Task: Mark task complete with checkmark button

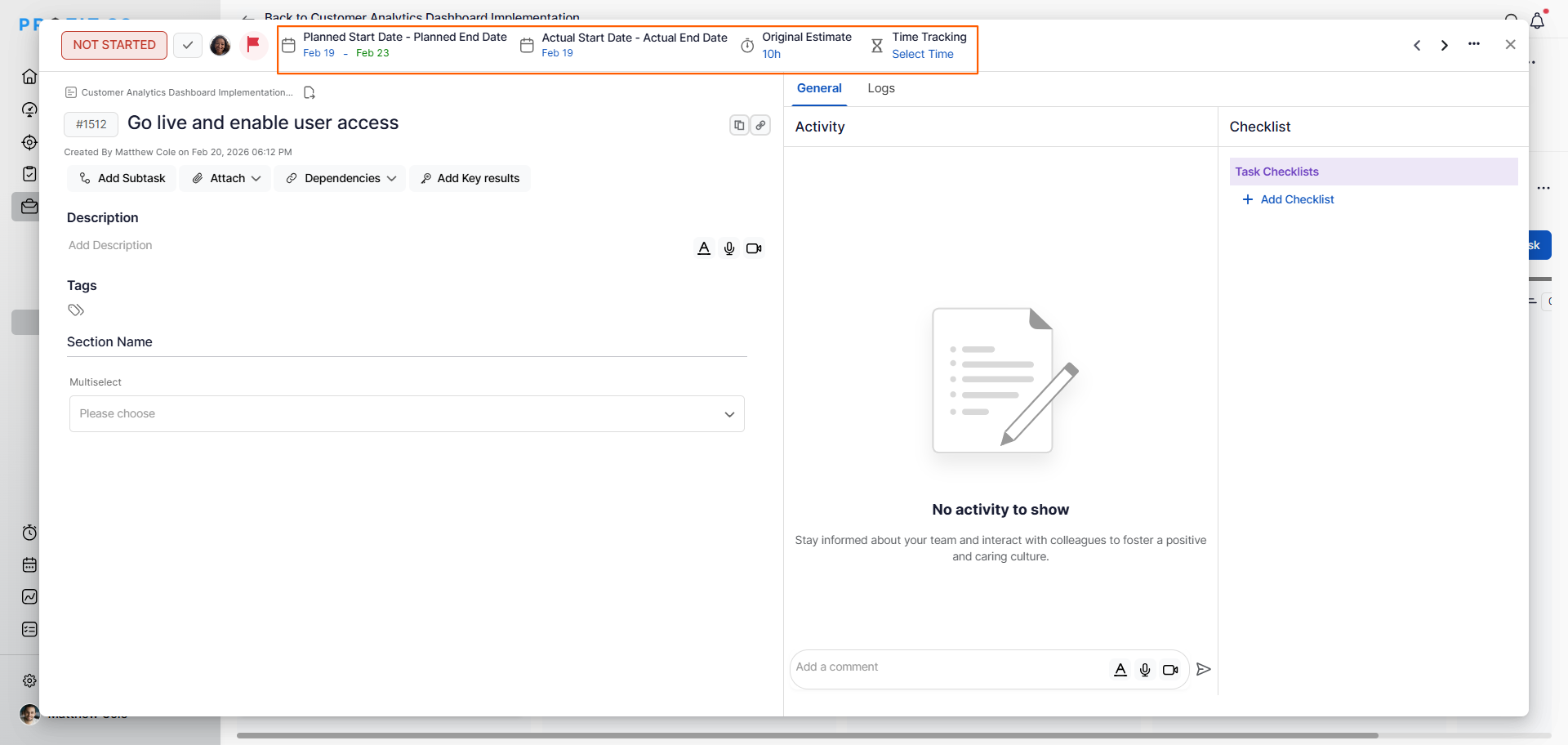Action: [x=188, y=45]
